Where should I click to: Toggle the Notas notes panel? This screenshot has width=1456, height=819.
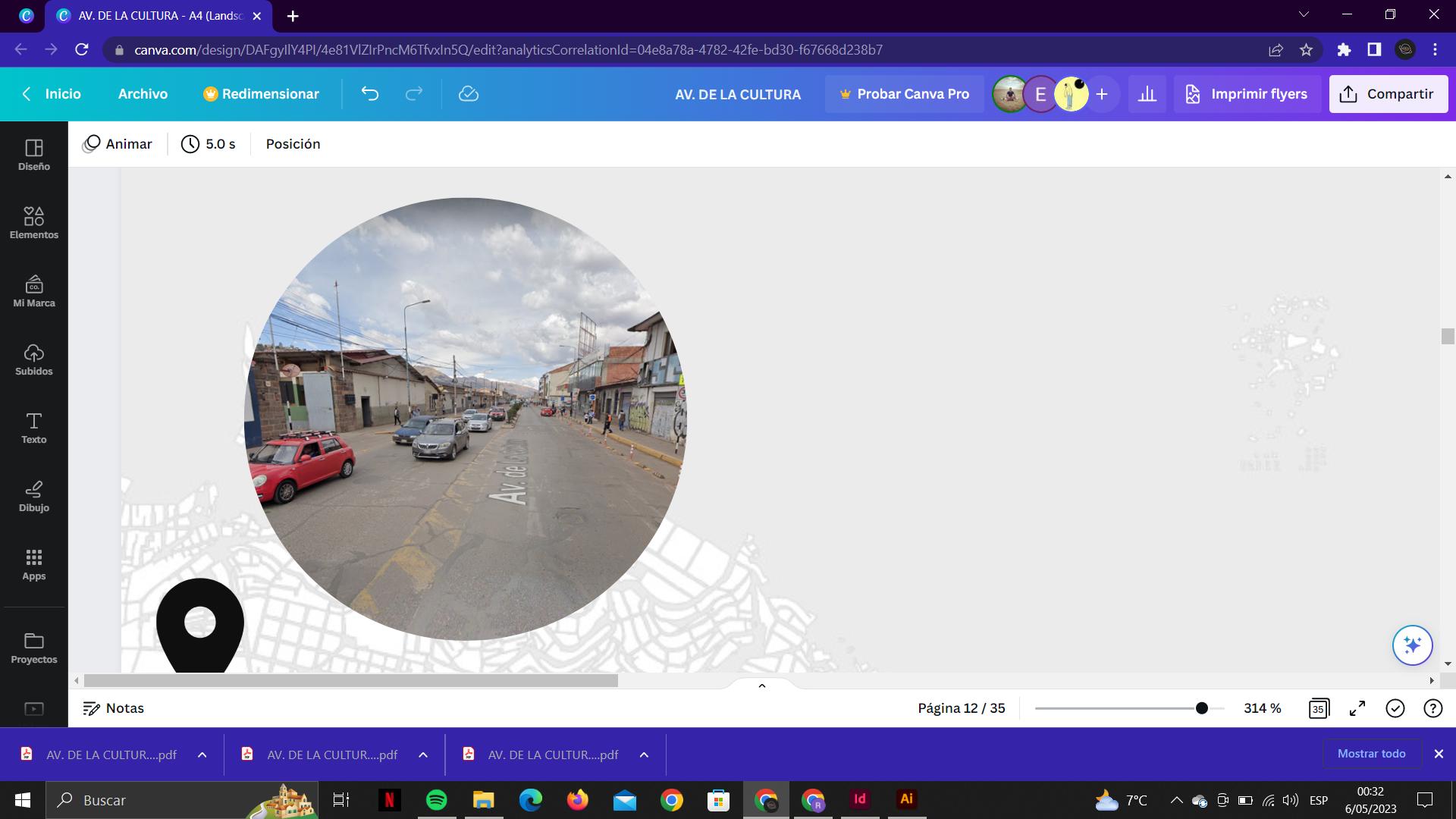click(x=114, y=708)
